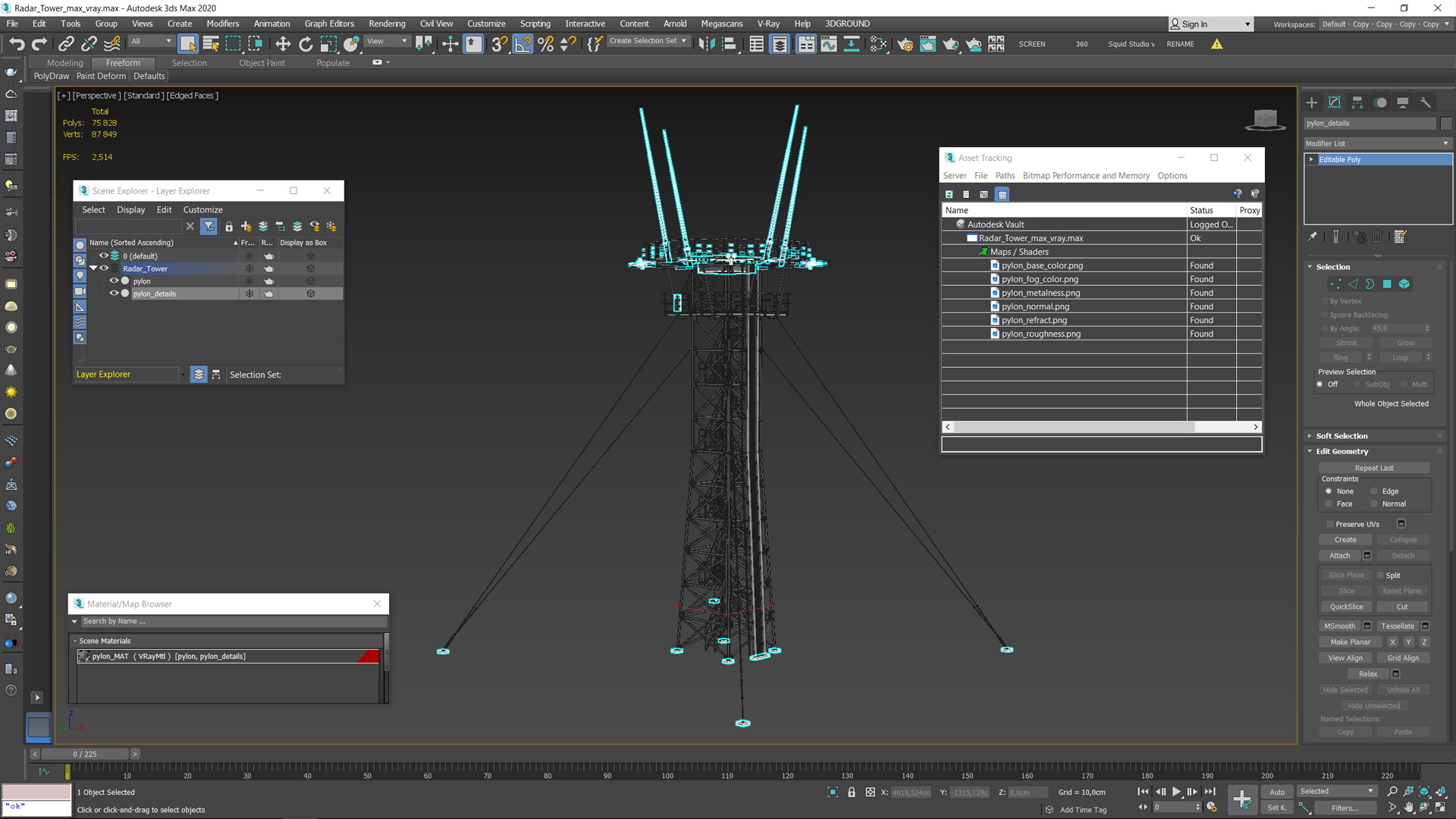Image resolution: width=1456 pixels, height=819 pixels.
Task: Select the Edge constraint radio button
Action: pos(1374,491)
